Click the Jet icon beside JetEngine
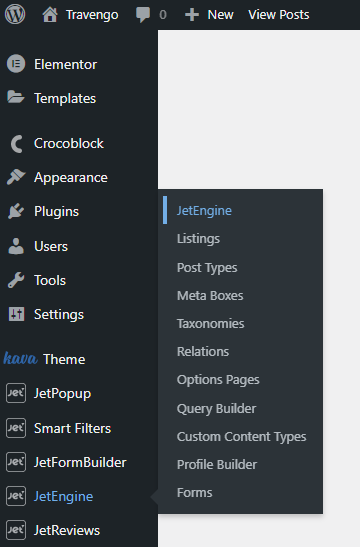The width and height of the screenshot is (360, 547). tap(16, 496)
